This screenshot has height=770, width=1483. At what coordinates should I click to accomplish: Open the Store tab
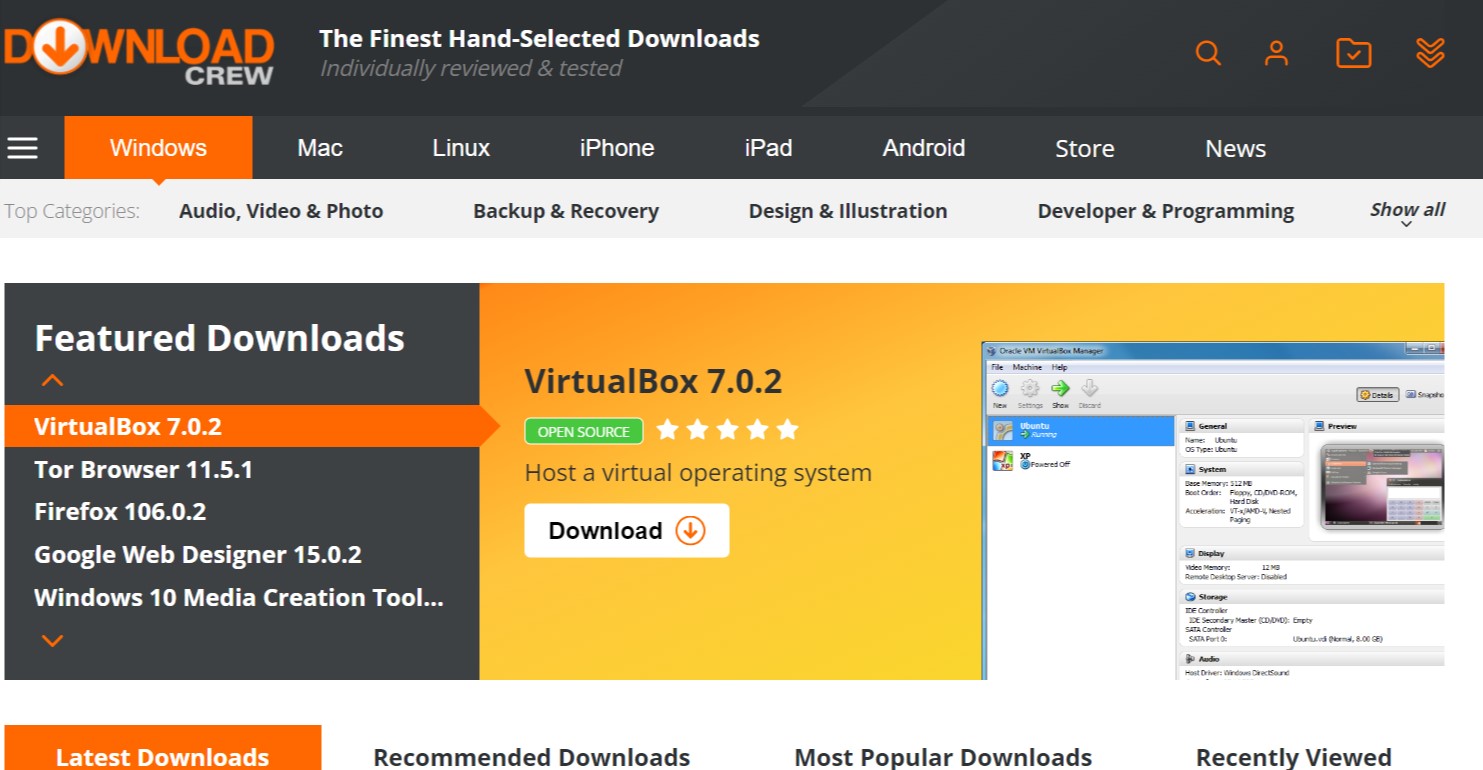1084,148
